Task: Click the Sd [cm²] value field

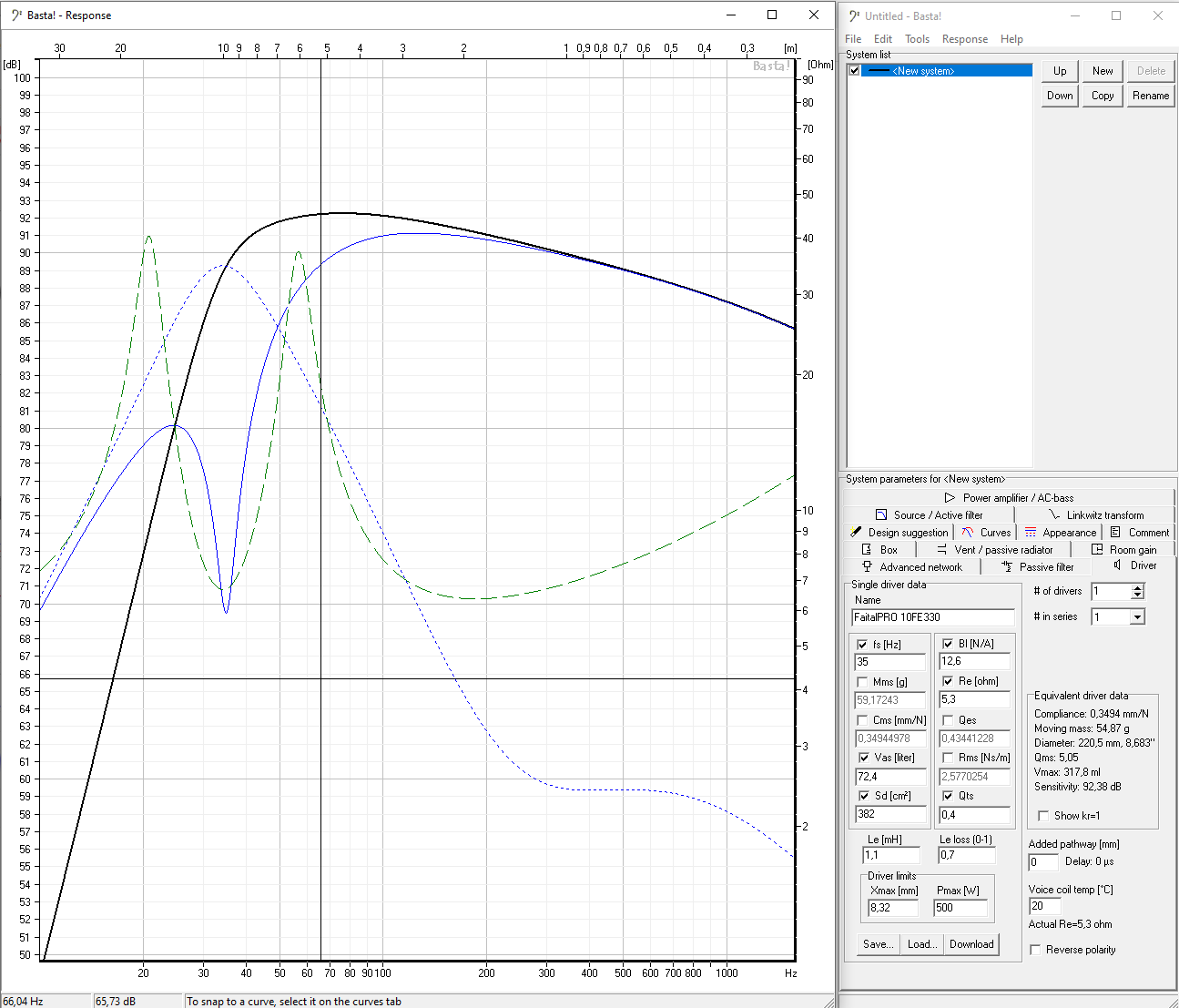Action: click(890, 814)
